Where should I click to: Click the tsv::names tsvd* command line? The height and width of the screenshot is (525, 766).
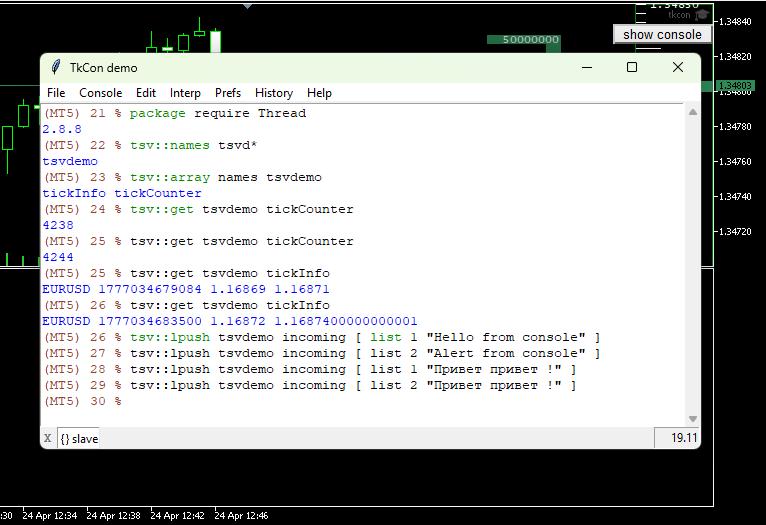point(150,145)
